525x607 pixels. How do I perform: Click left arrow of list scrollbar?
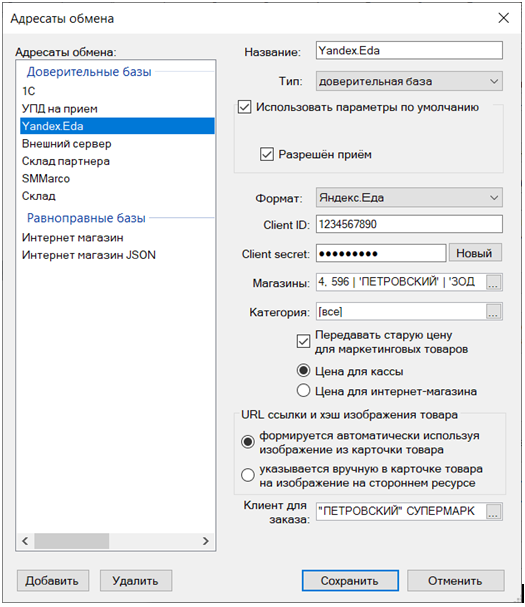(x=25, y=541)
